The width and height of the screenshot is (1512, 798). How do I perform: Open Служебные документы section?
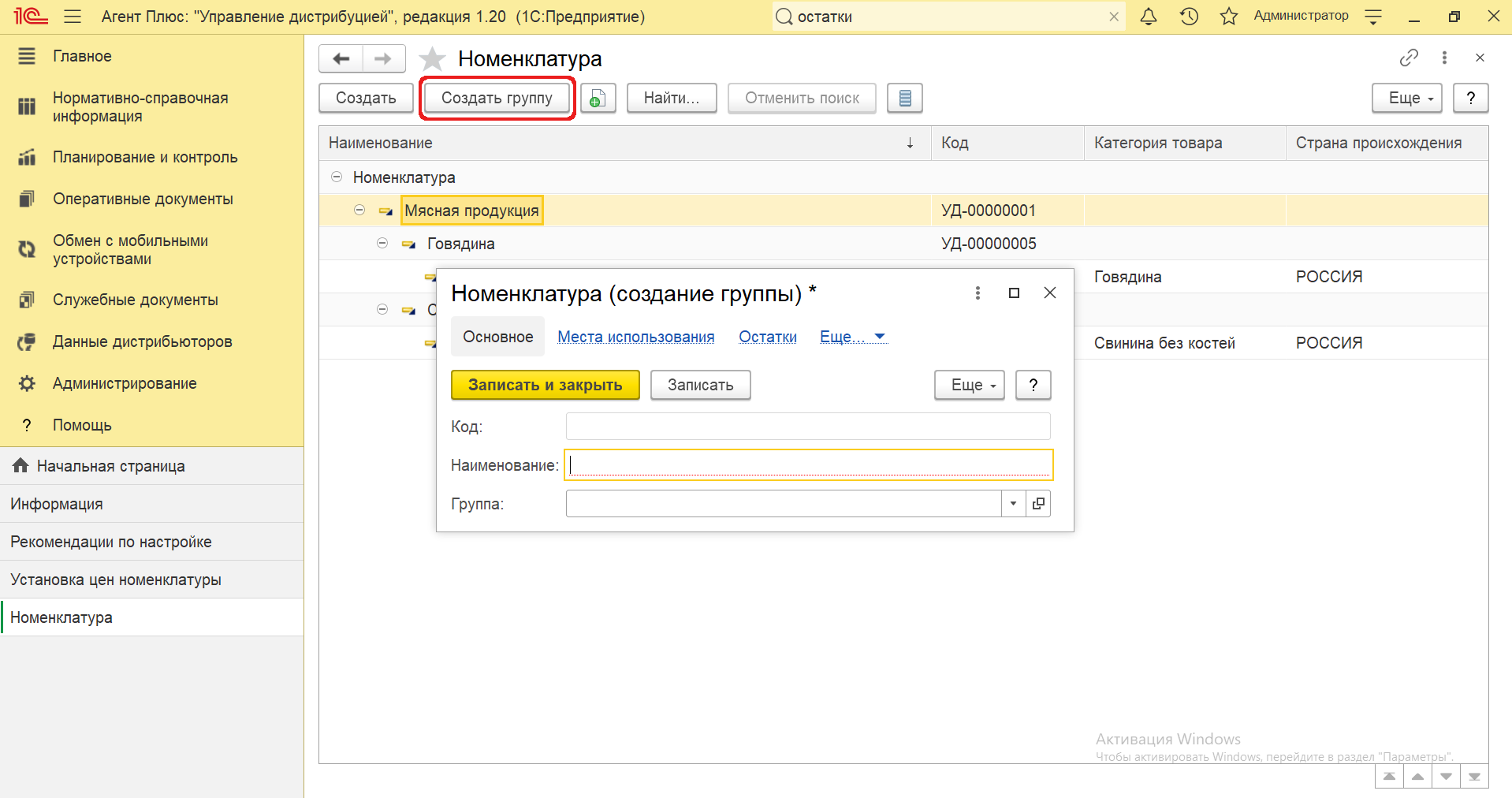tap(136, 300)
